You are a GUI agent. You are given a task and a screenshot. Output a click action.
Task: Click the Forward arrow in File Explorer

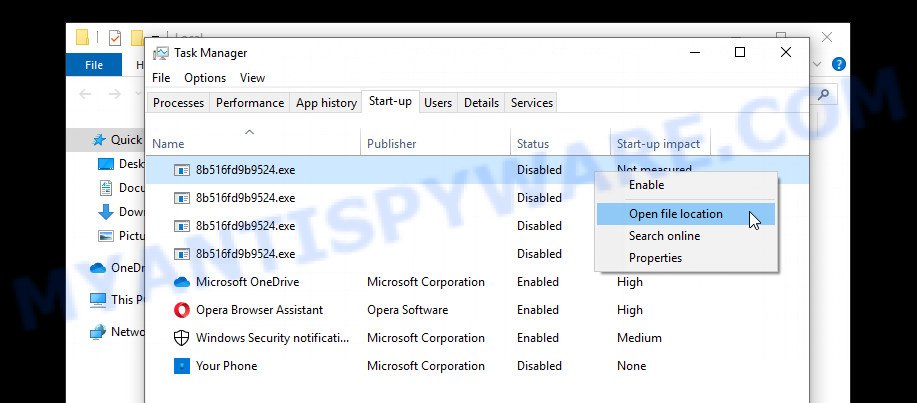tap(115, 94)
